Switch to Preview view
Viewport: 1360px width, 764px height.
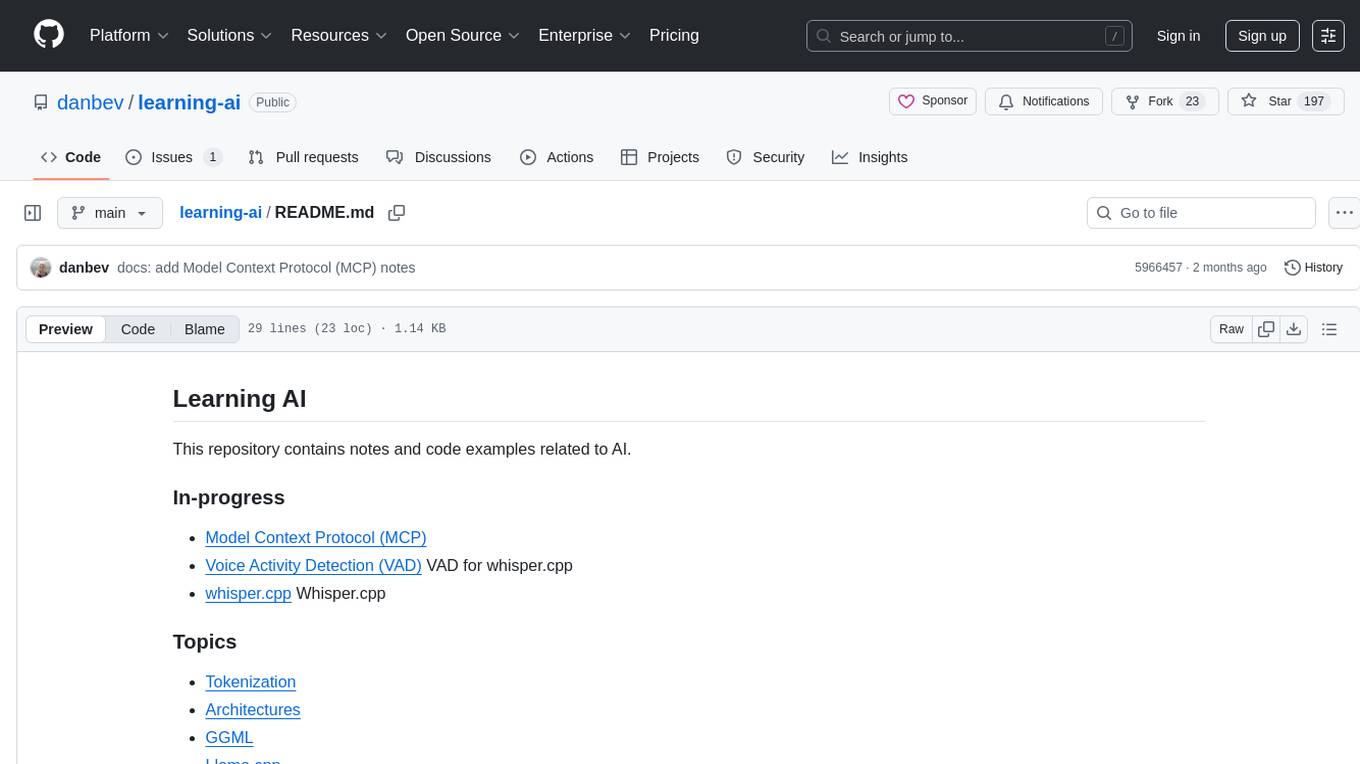pyautogui.click(x=66, y=329)
